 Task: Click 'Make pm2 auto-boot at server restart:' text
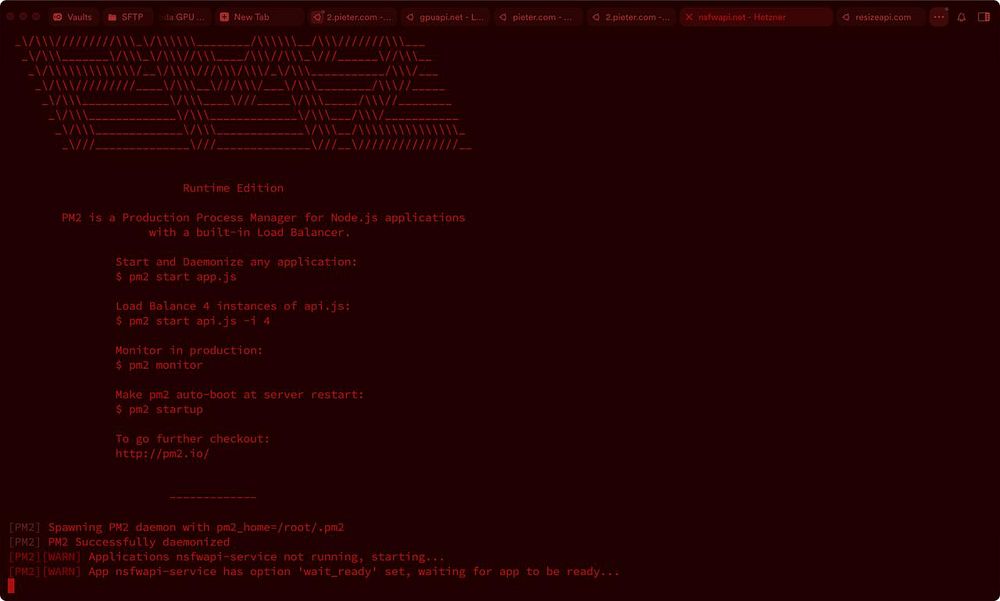coord(239,395)
